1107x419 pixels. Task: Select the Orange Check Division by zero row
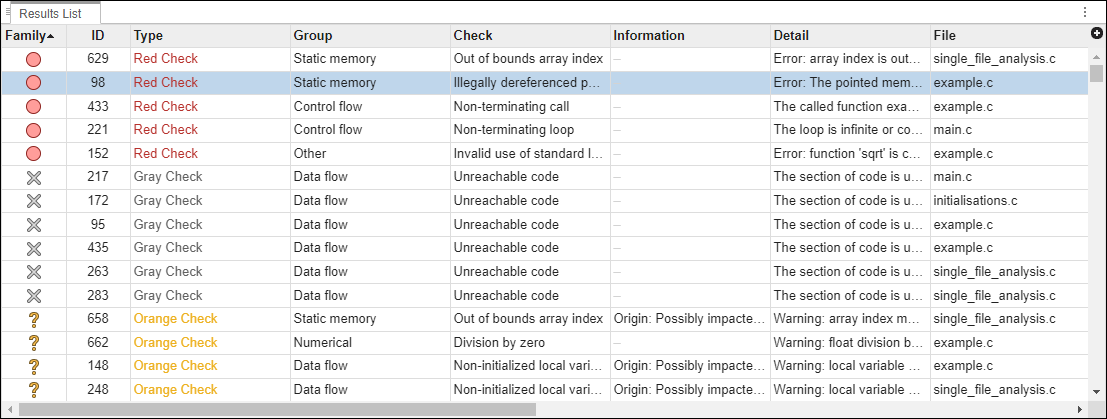click(x=501, y=342)
